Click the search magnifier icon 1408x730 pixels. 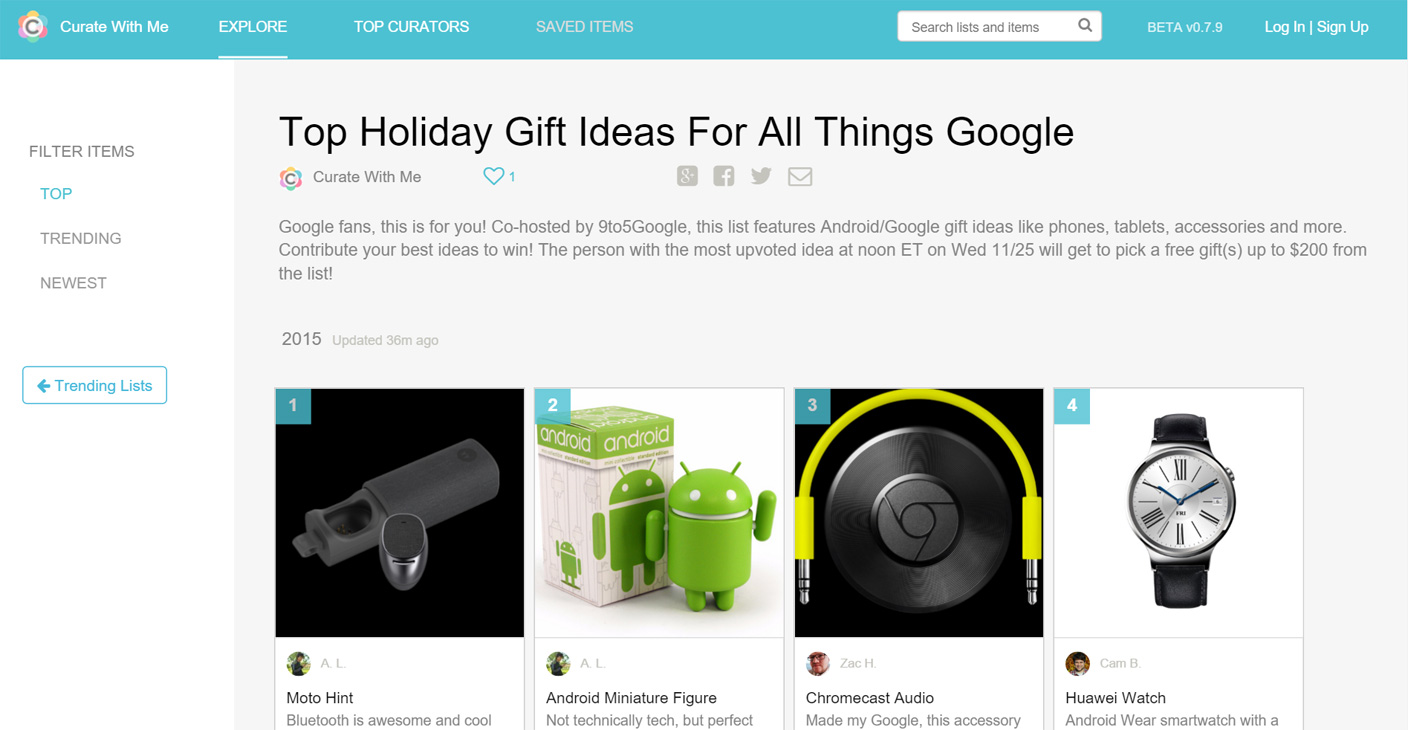pyautogui.click(x=1085, y=26)
